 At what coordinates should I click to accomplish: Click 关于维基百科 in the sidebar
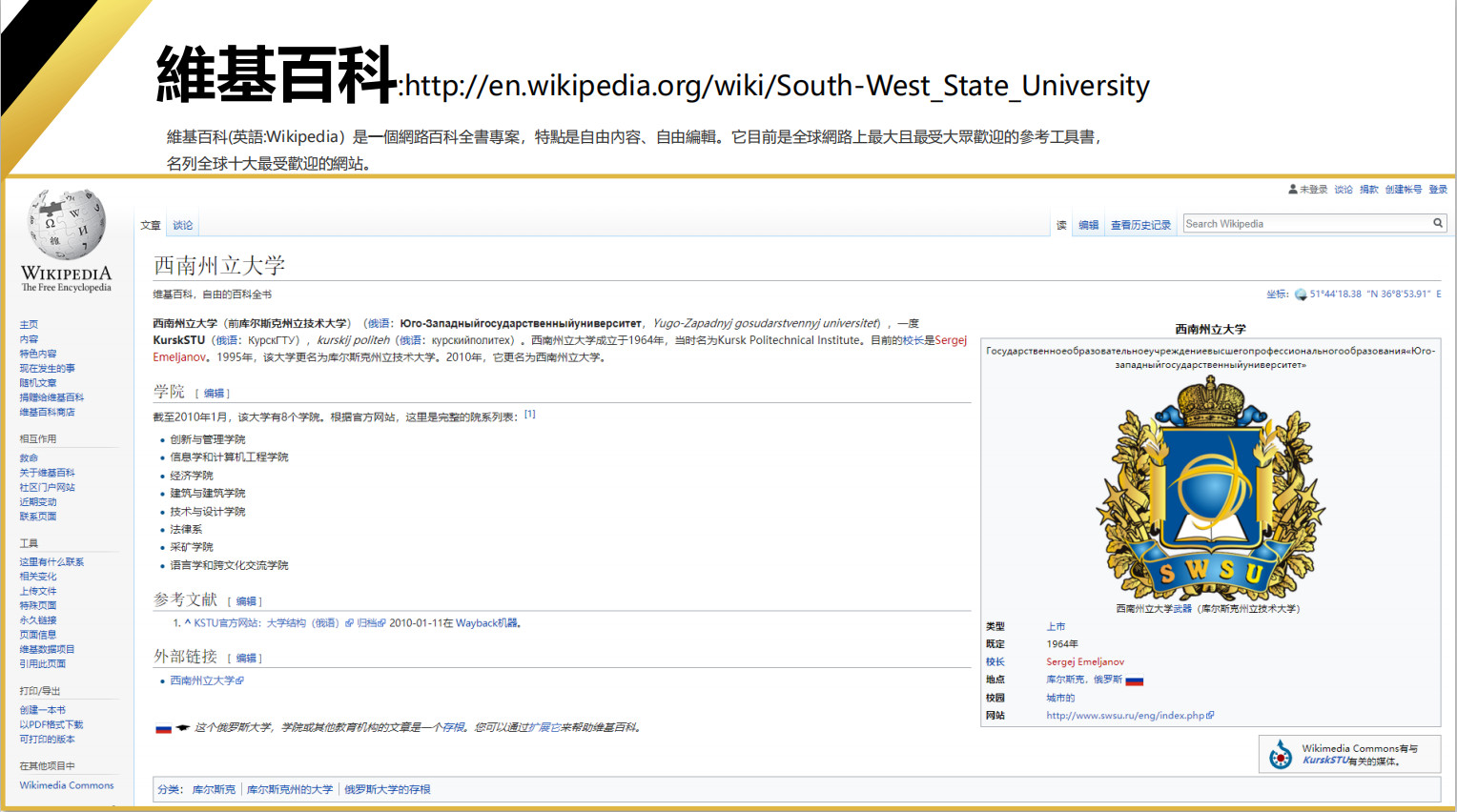(x=47, y=473)
